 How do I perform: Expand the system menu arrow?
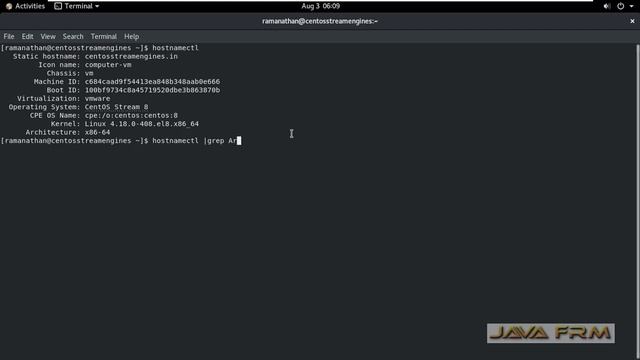[631, 6]
